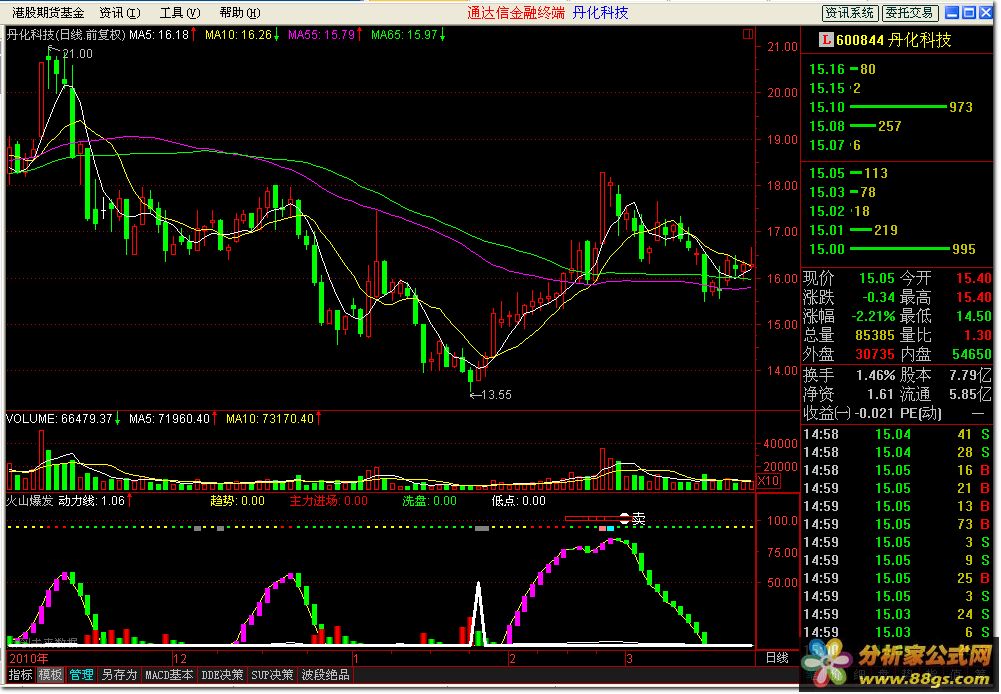
Task: Click bid price 15.01 row with 219
Action: coord(854,230)
